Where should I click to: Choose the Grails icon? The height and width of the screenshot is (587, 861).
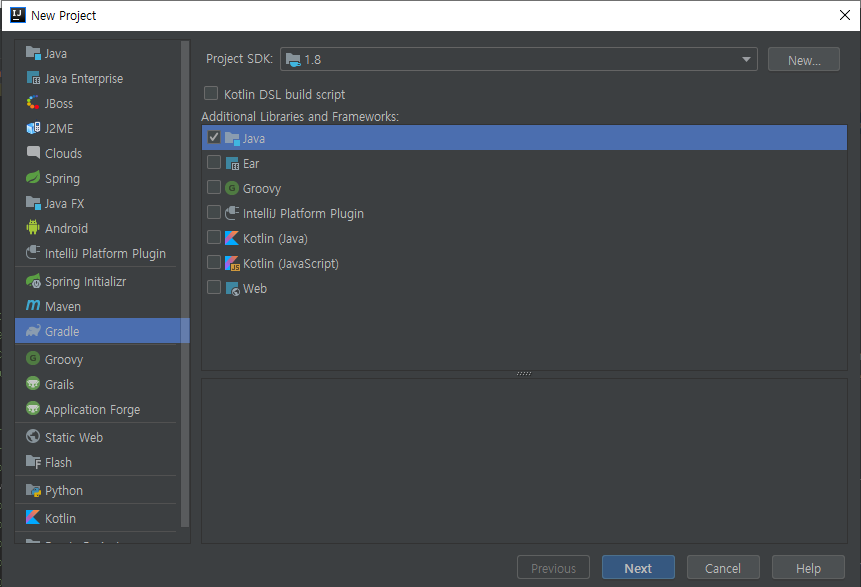33,383
